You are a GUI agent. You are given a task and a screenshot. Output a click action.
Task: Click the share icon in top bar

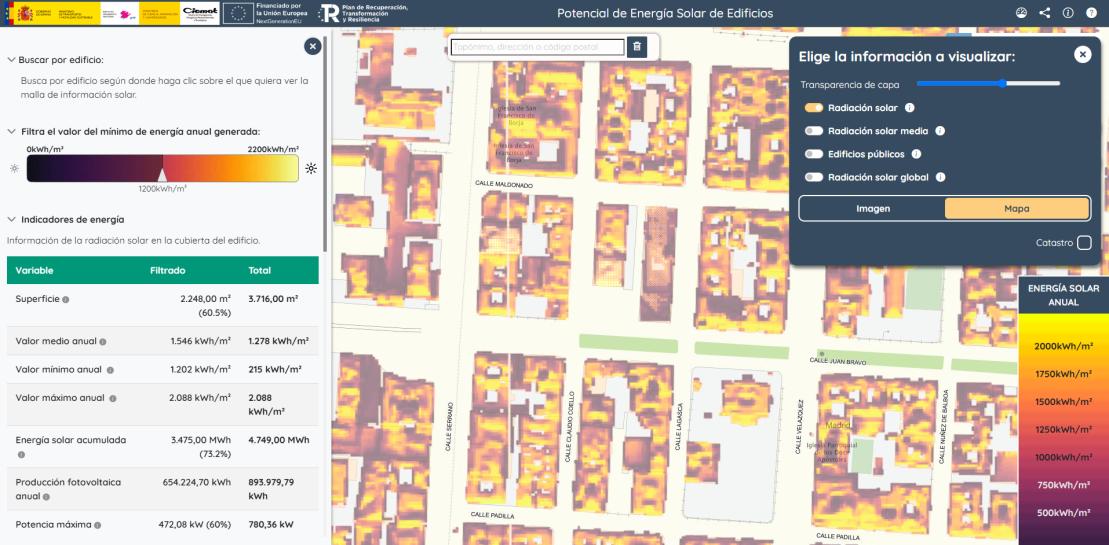(x=1045, y=13)
